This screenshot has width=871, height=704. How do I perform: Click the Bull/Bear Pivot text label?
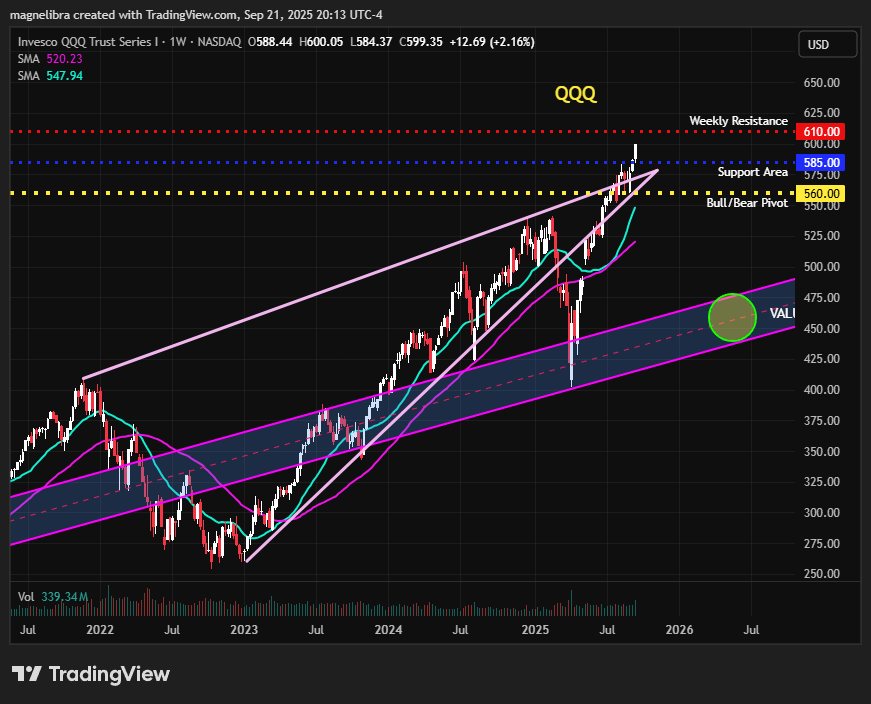pyautogui.click(x=747, y=203)
